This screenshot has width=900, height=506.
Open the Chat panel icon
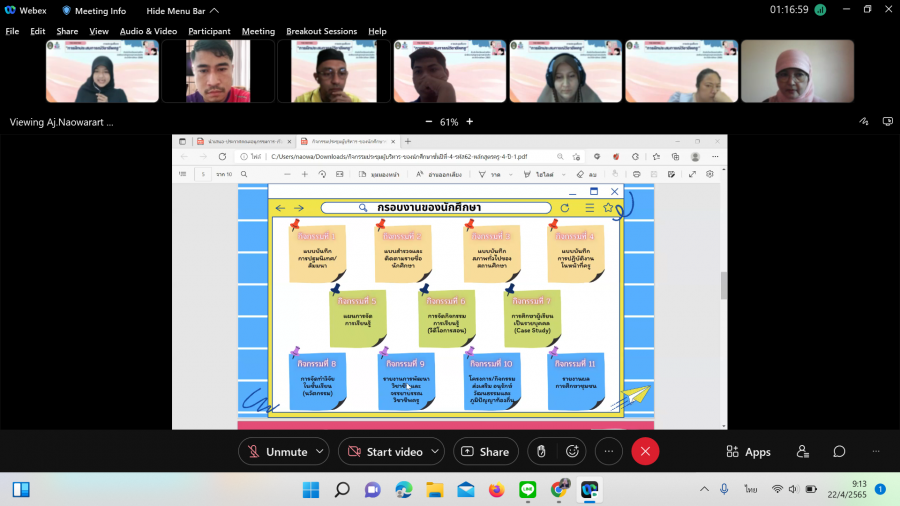pos(839,452)
